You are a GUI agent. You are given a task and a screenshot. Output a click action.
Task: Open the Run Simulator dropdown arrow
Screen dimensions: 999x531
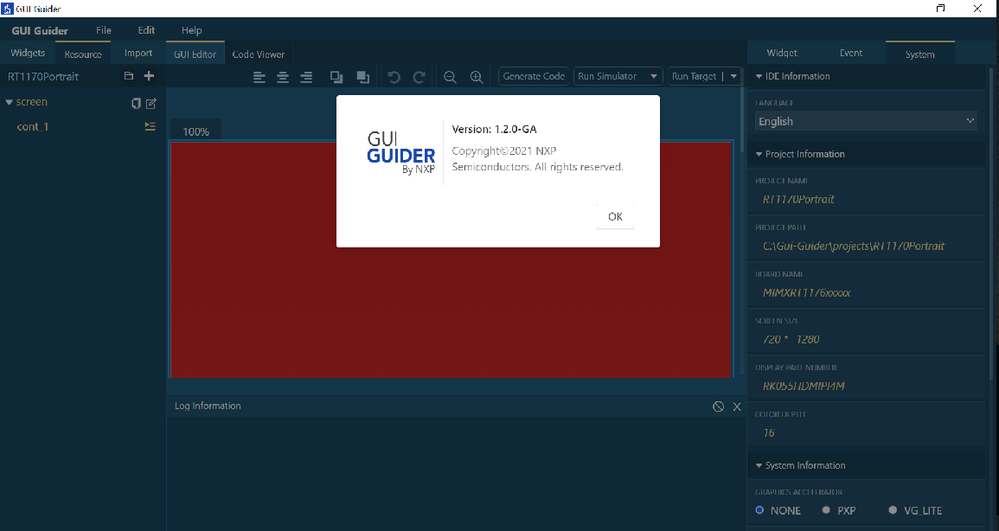[654, 76]
